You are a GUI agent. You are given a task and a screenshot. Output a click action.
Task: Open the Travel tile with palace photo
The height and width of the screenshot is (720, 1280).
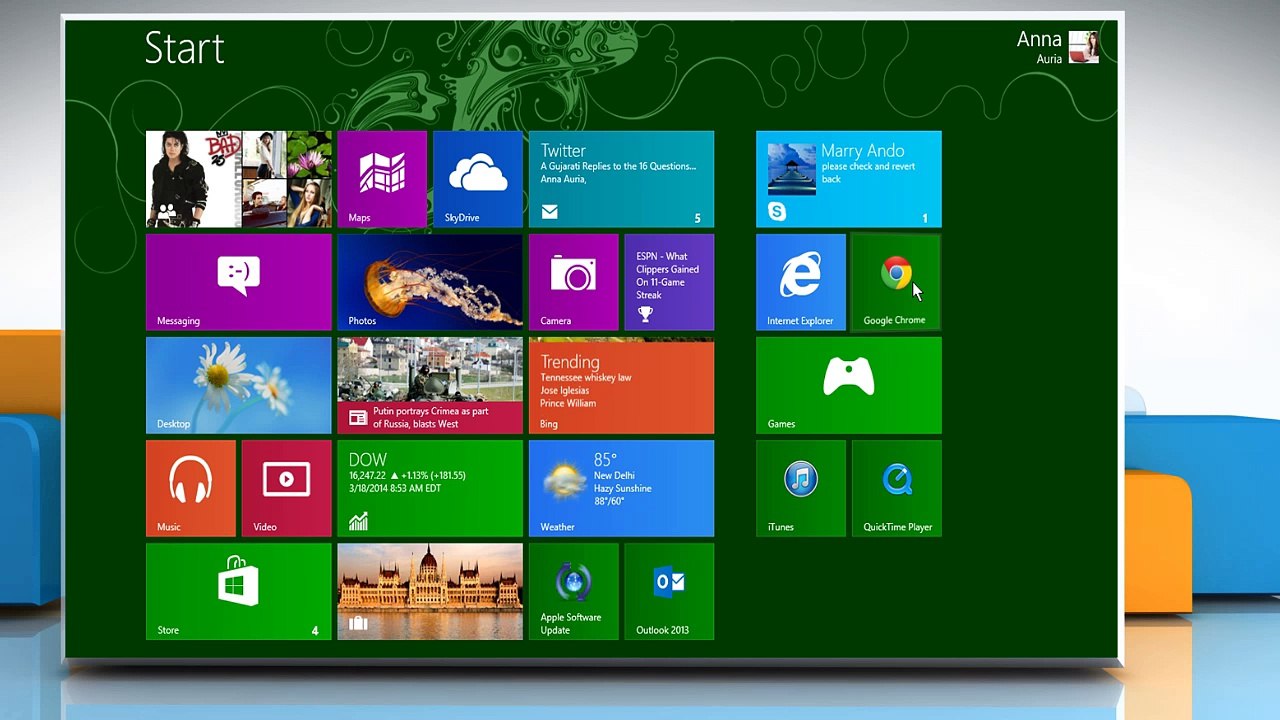430,591
